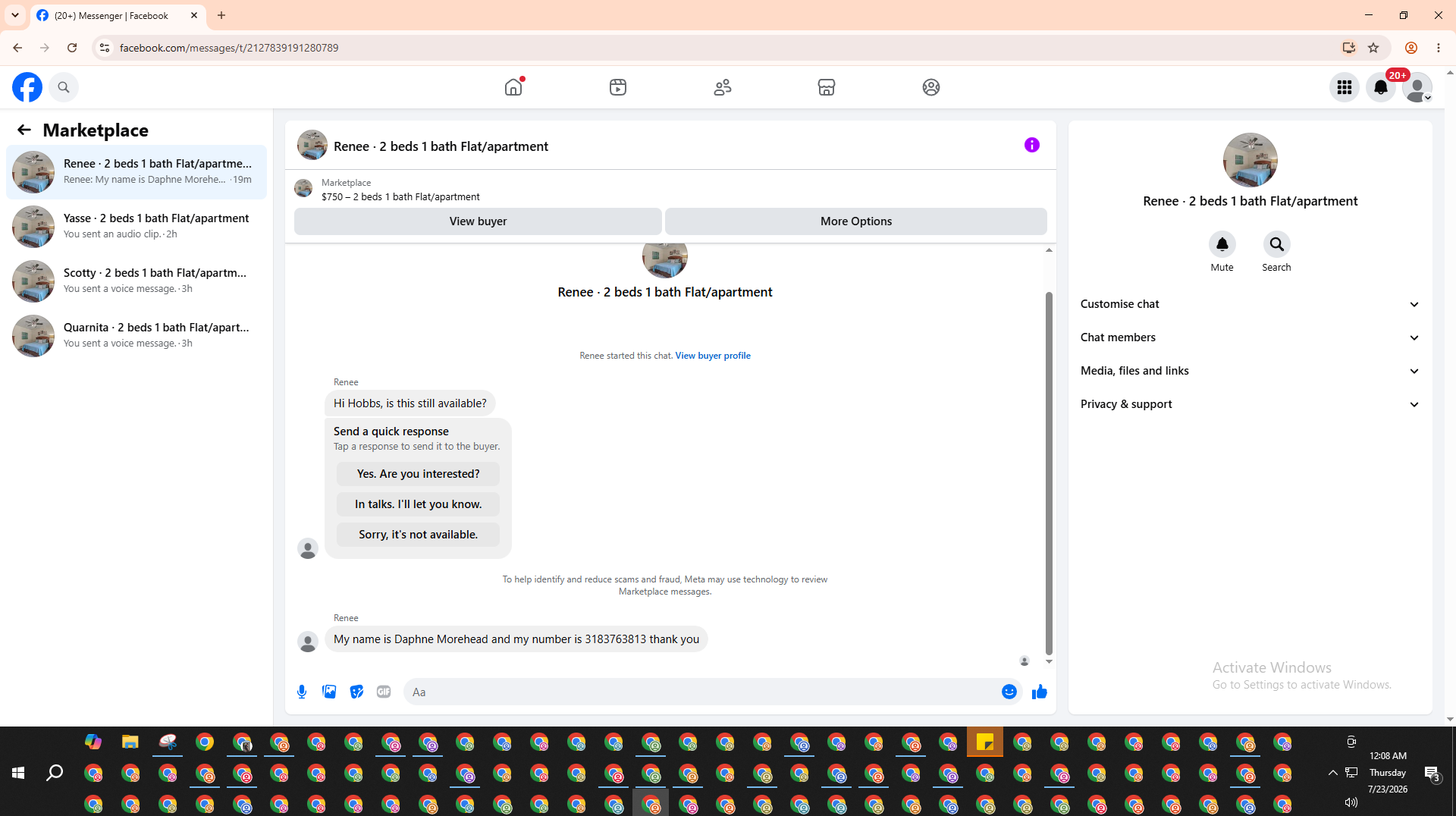Open Chrome menu three dots
This screenshot has width=1456, height=816.
click(x=1439, y=48)
